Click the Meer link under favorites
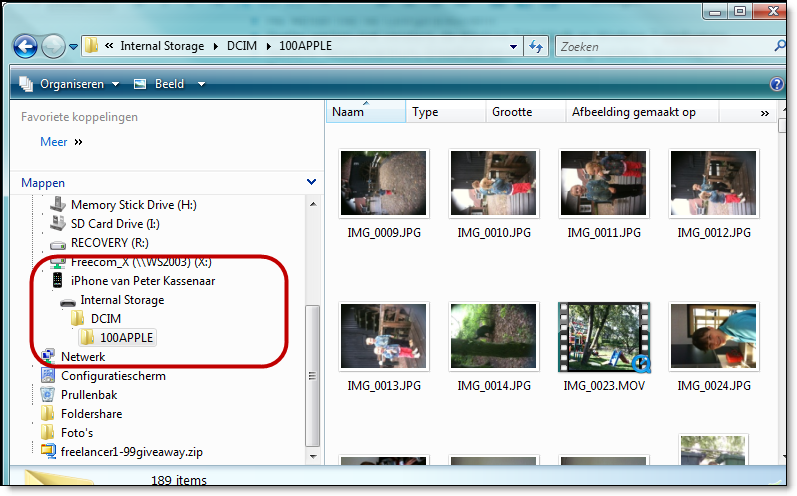797x496 pixels. [x=53, y=142]
